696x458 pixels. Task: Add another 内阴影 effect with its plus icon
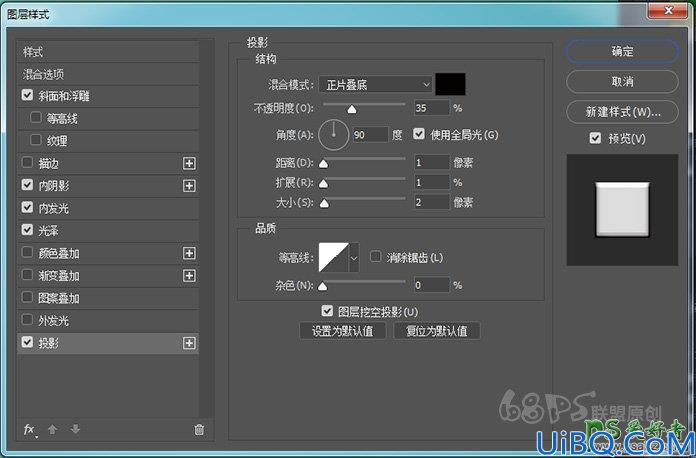coord(189,186)
